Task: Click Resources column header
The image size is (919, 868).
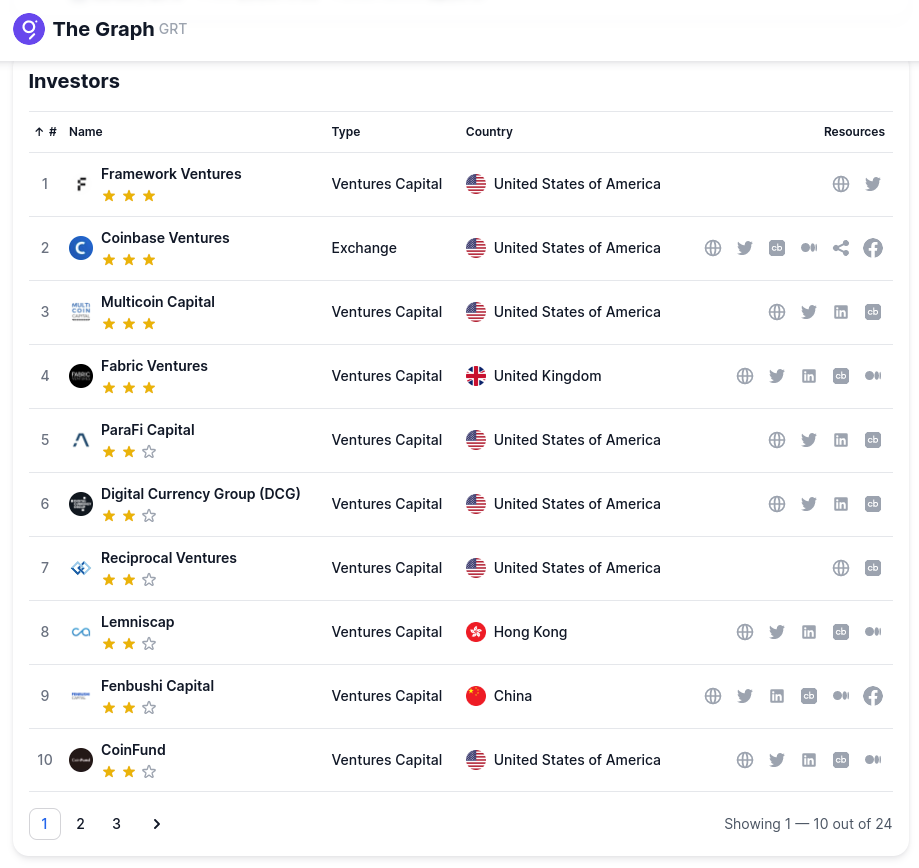Action: [x=854, y=132]
